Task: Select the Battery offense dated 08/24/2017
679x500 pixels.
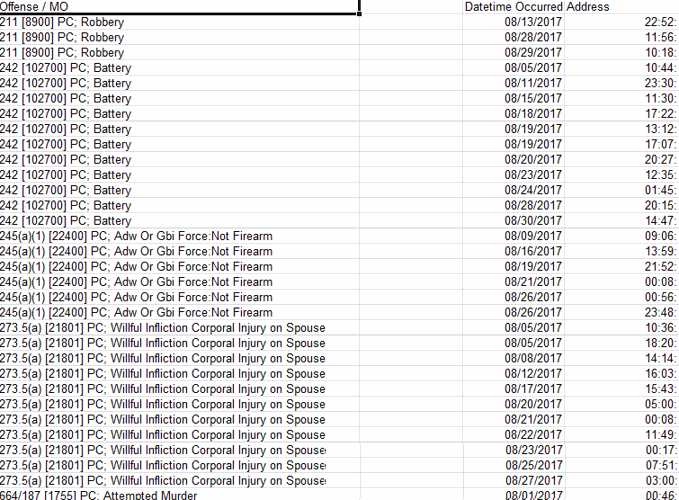Action: 66,190
